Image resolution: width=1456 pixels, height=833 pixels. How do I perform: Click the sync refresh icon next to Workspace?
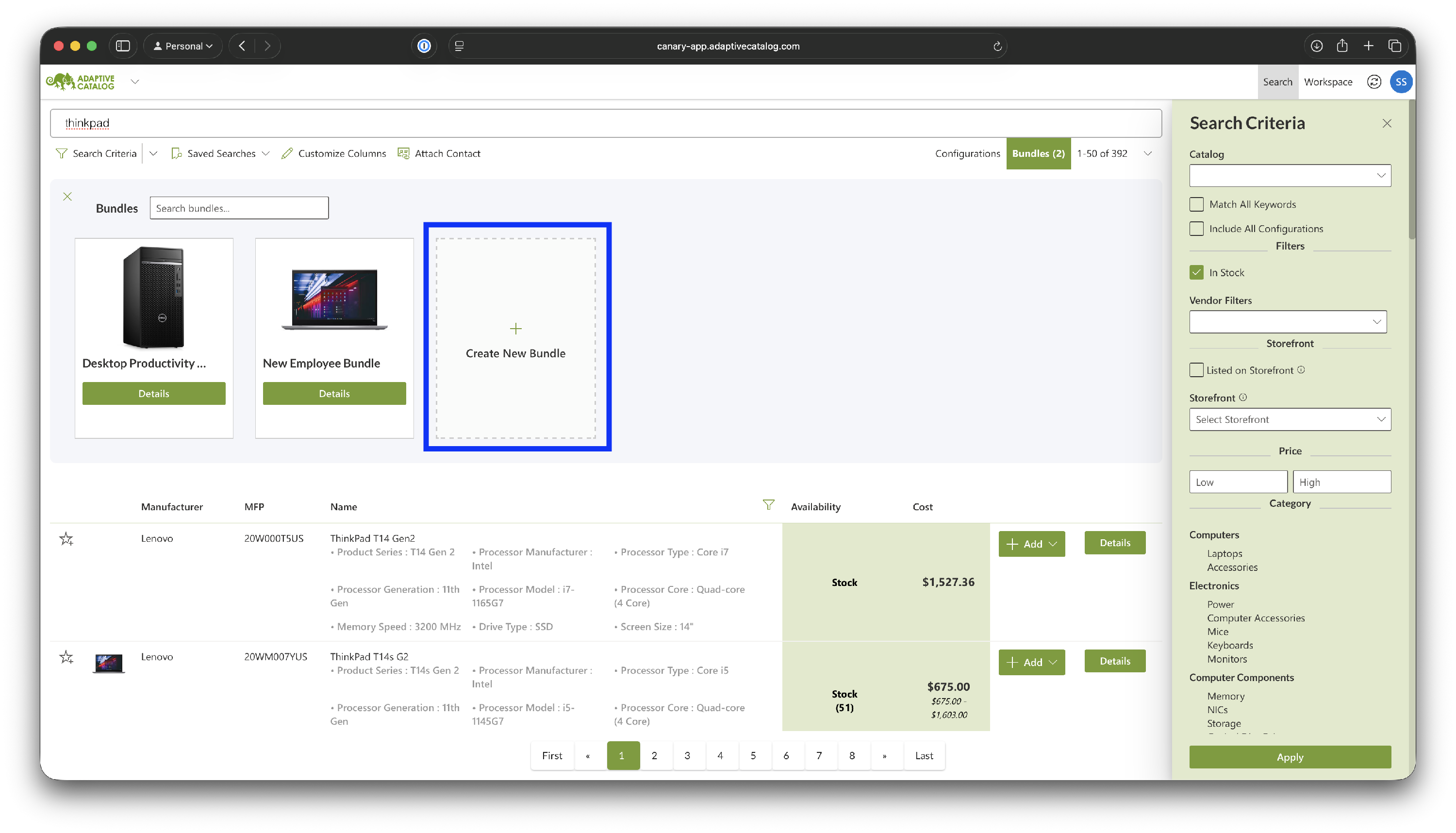click(1373, 82)
